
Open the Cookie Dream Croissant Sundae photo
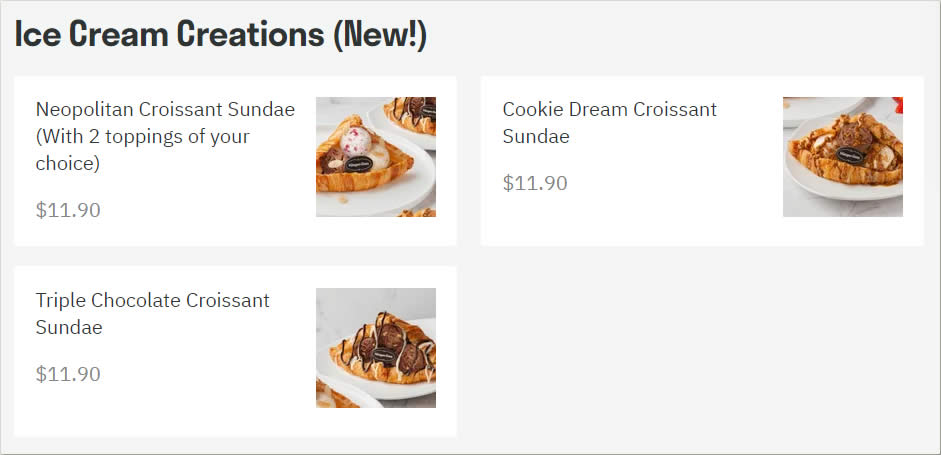pyautogui.click(x=843, y=157)
